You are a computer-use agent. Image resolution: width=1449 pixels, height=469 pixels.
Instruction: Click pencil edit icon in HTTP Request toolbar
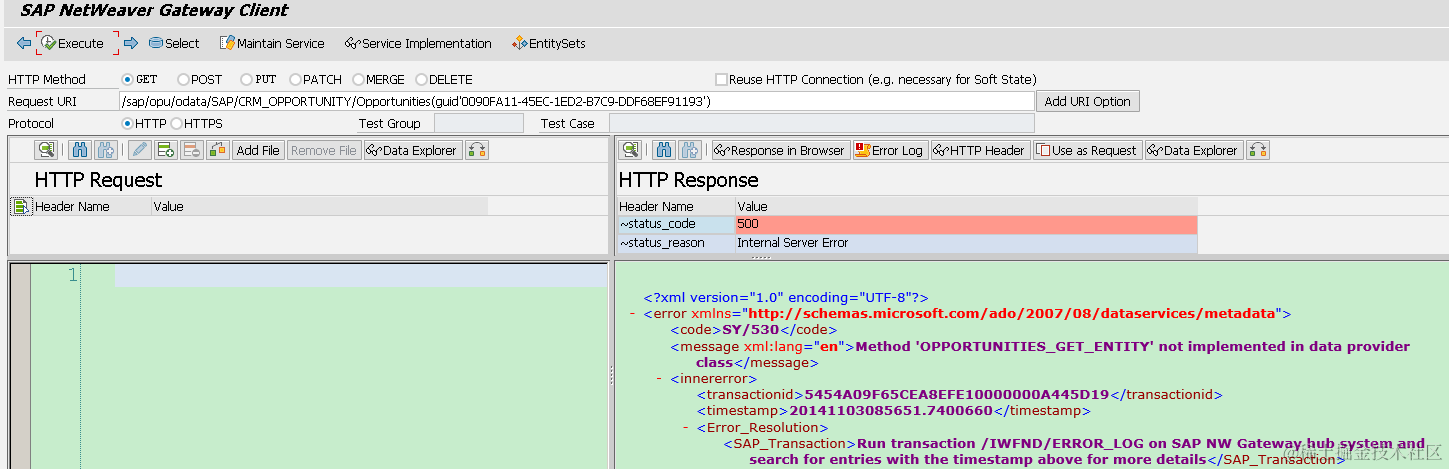click(x=140, y=150)
